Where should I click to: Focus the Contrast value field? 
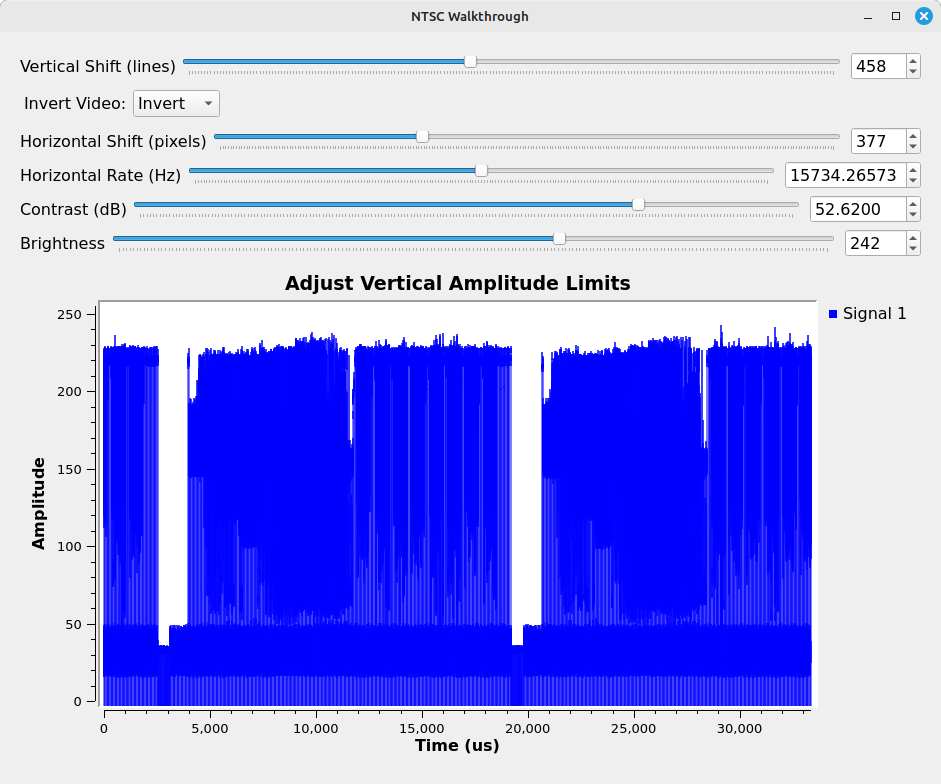coord(856,209)
